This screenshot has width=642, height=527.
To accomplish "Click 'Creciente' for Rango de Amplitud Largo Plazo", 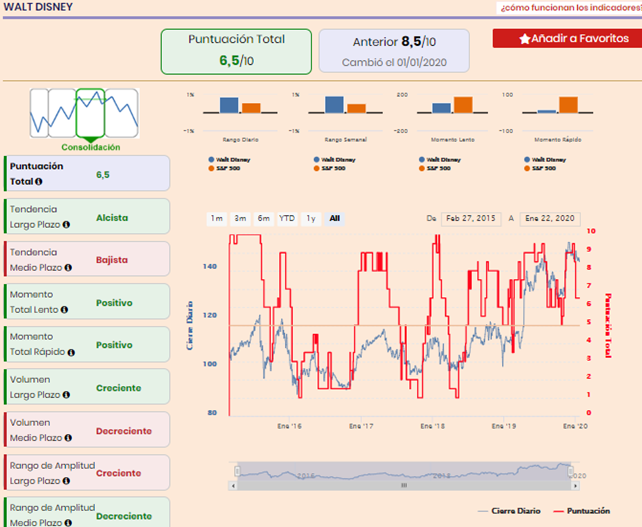I will [x=118, y=473].
